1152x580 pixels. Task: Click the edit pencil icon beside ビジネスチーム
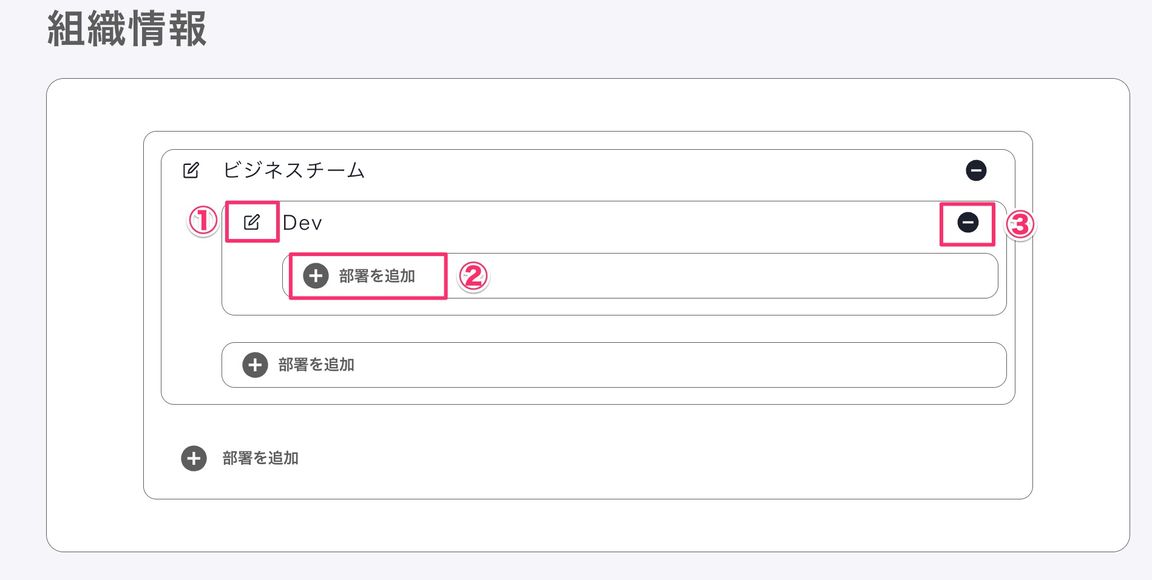[x=190, y=171]
